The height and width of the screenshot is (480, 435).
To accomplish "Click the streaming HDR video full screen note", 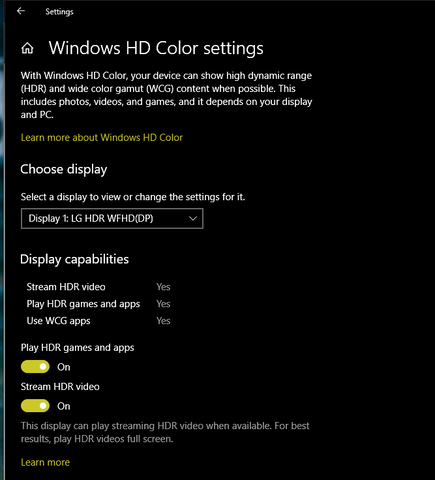I will pyautogui.click(x=165, y=432).
